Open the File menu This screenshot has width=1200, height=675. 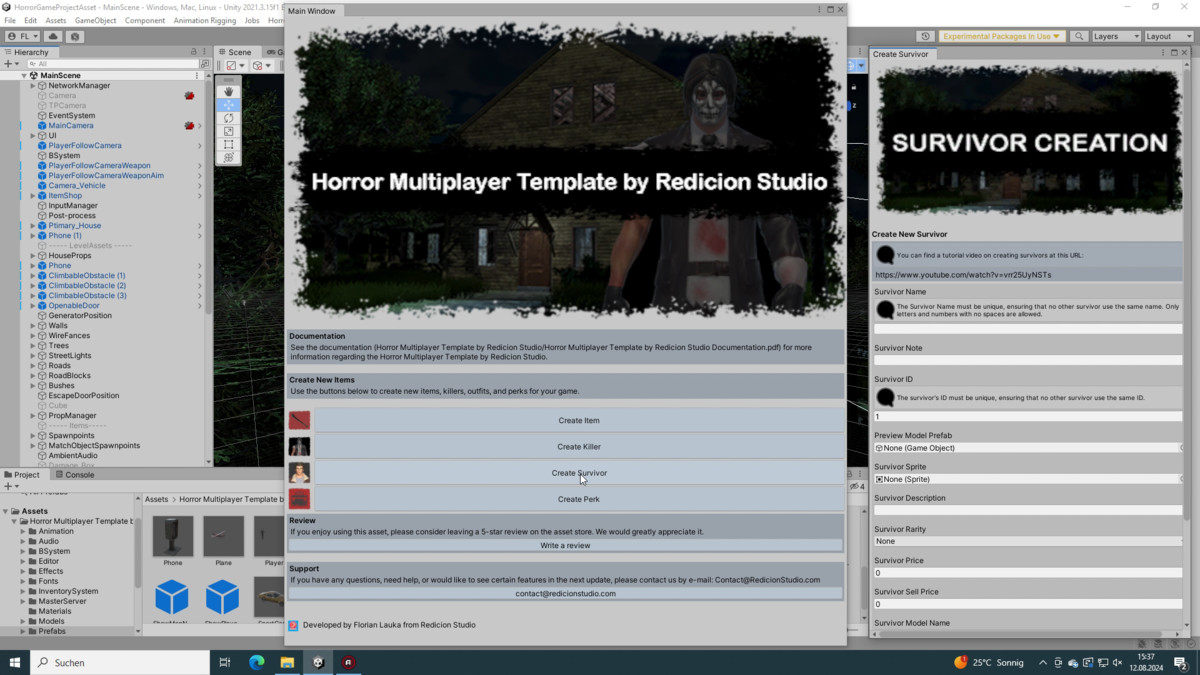pos(10,20)
